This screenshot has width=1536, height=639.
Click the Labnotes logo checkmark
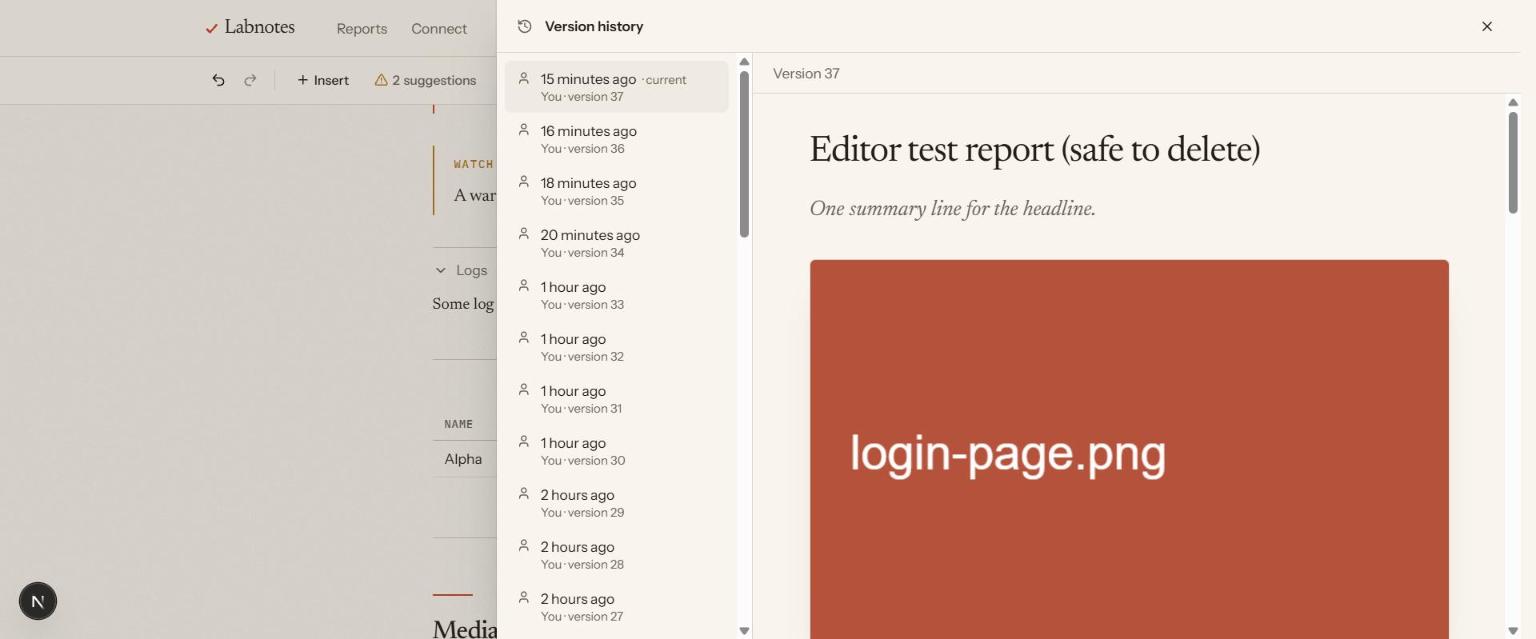coord(212,28)
